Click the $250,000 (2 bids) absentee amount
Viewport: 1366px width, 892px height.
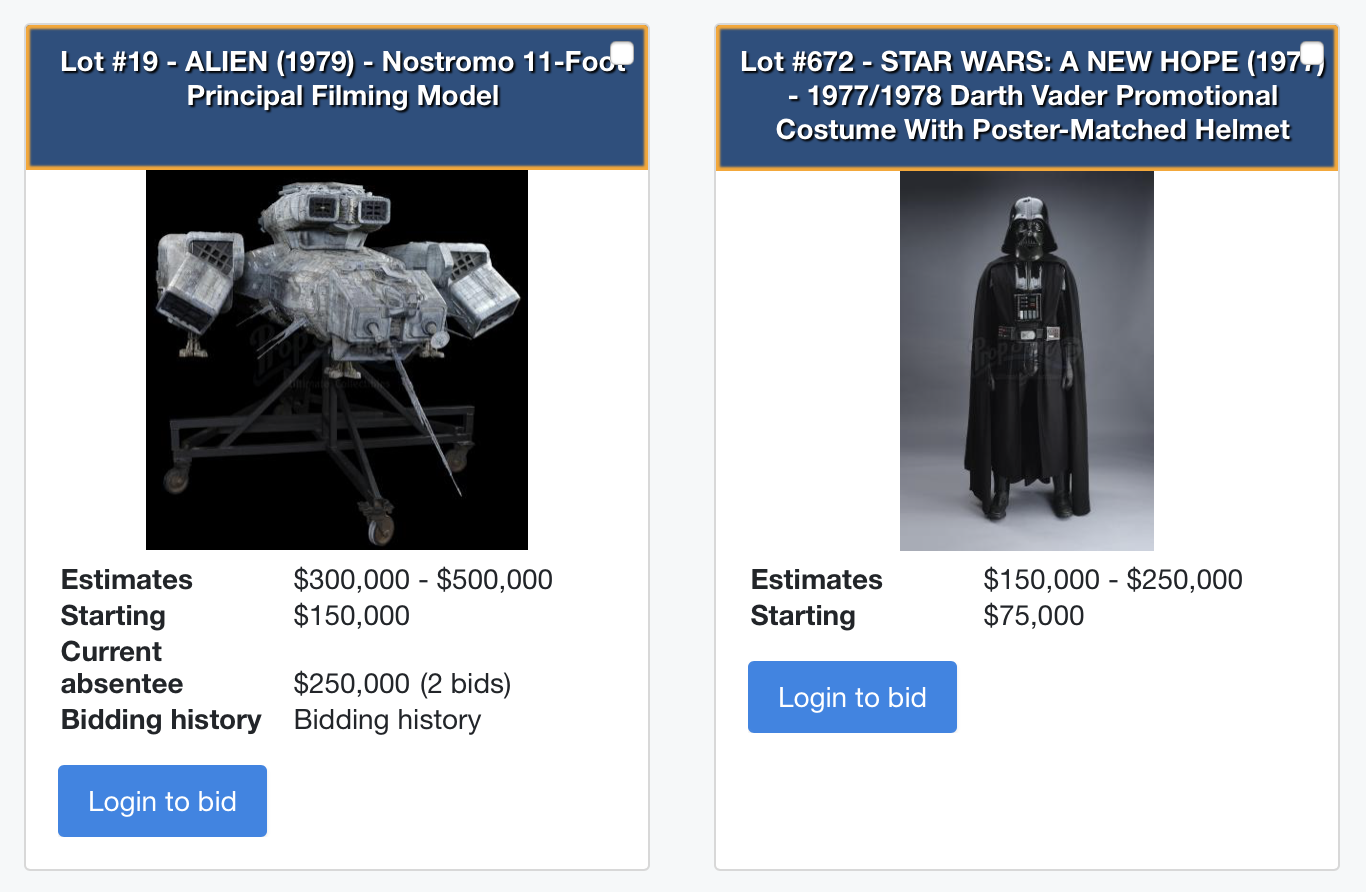[402, 684]
